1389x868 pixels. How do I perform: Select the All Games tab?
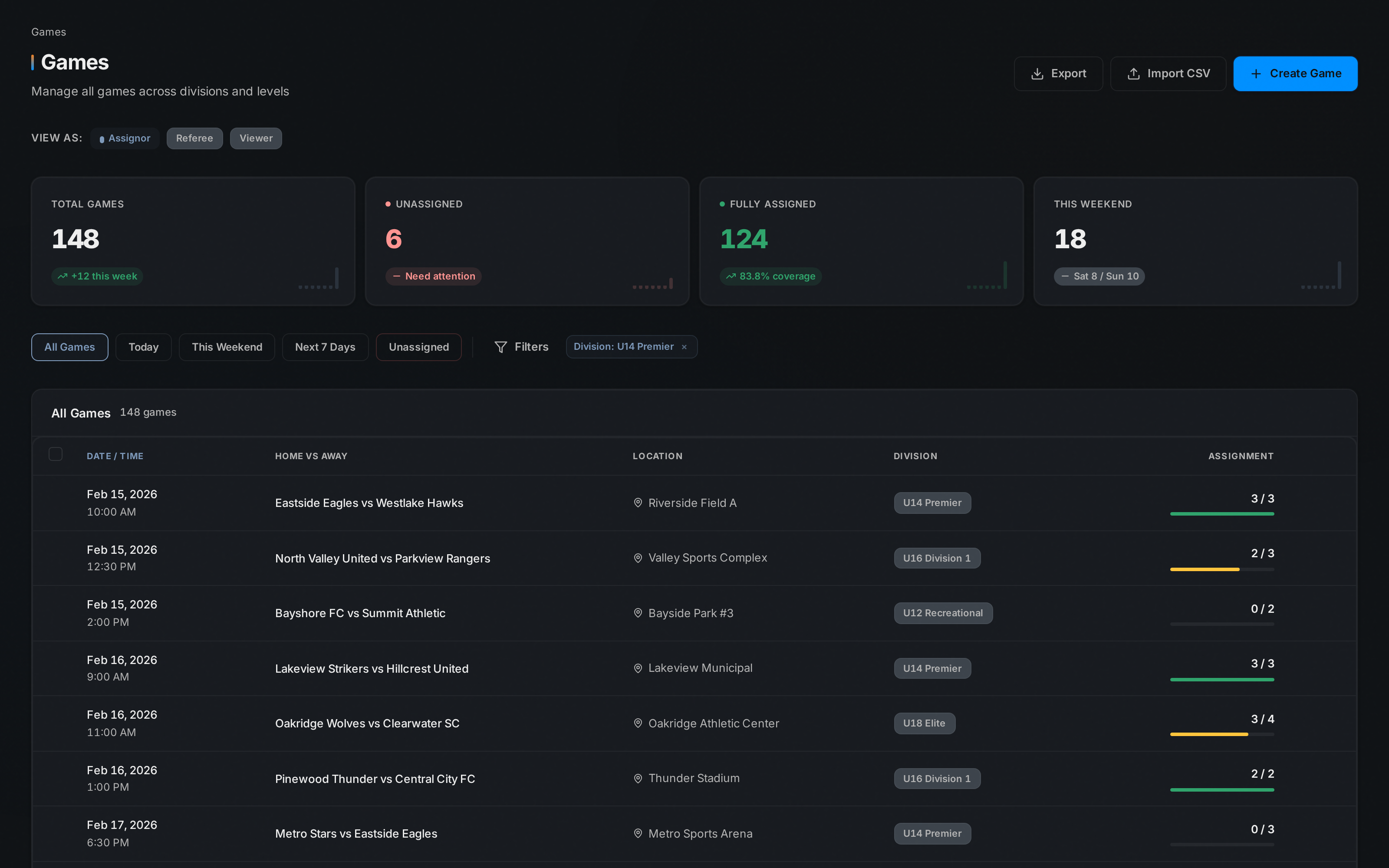pyautogui.click(x=69, y=347)
